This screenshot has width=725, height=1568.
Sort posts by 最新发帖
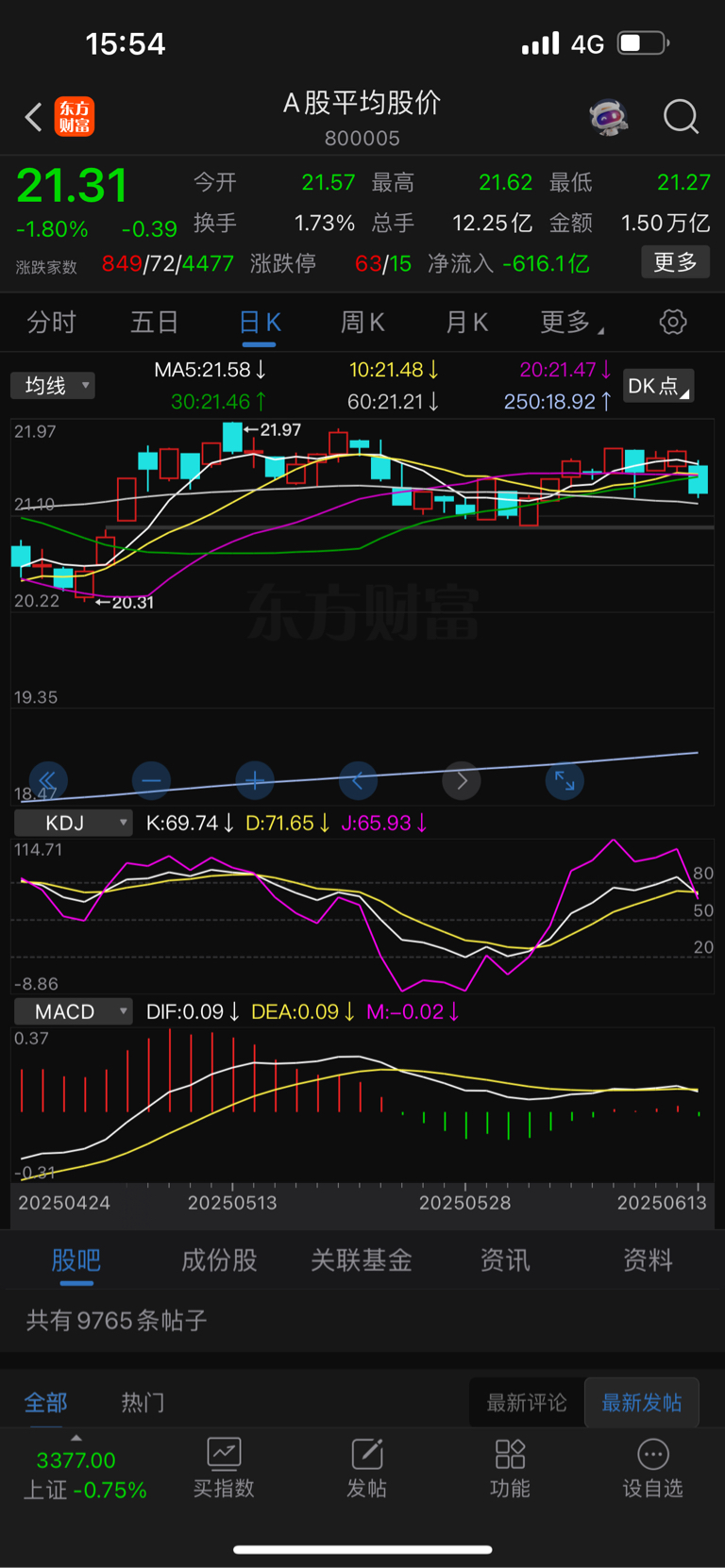[642, 1403]
